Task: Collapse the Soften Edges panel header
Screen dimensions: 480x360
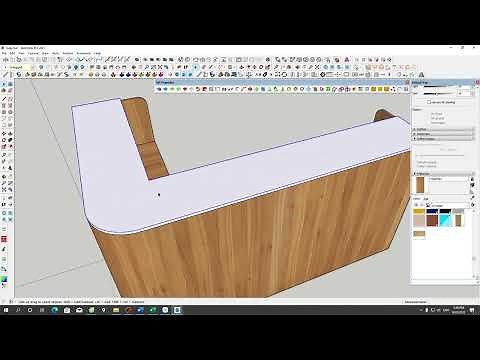Action: [443, 139]
